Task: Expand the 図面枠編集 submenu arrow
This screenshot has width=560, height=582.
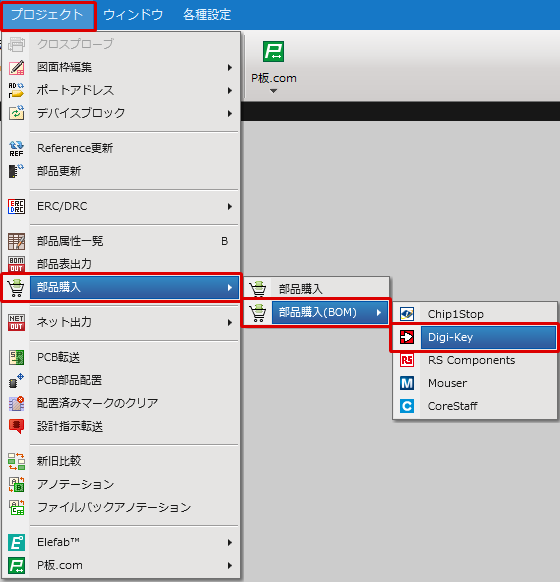Action: [x=230, y=68]
